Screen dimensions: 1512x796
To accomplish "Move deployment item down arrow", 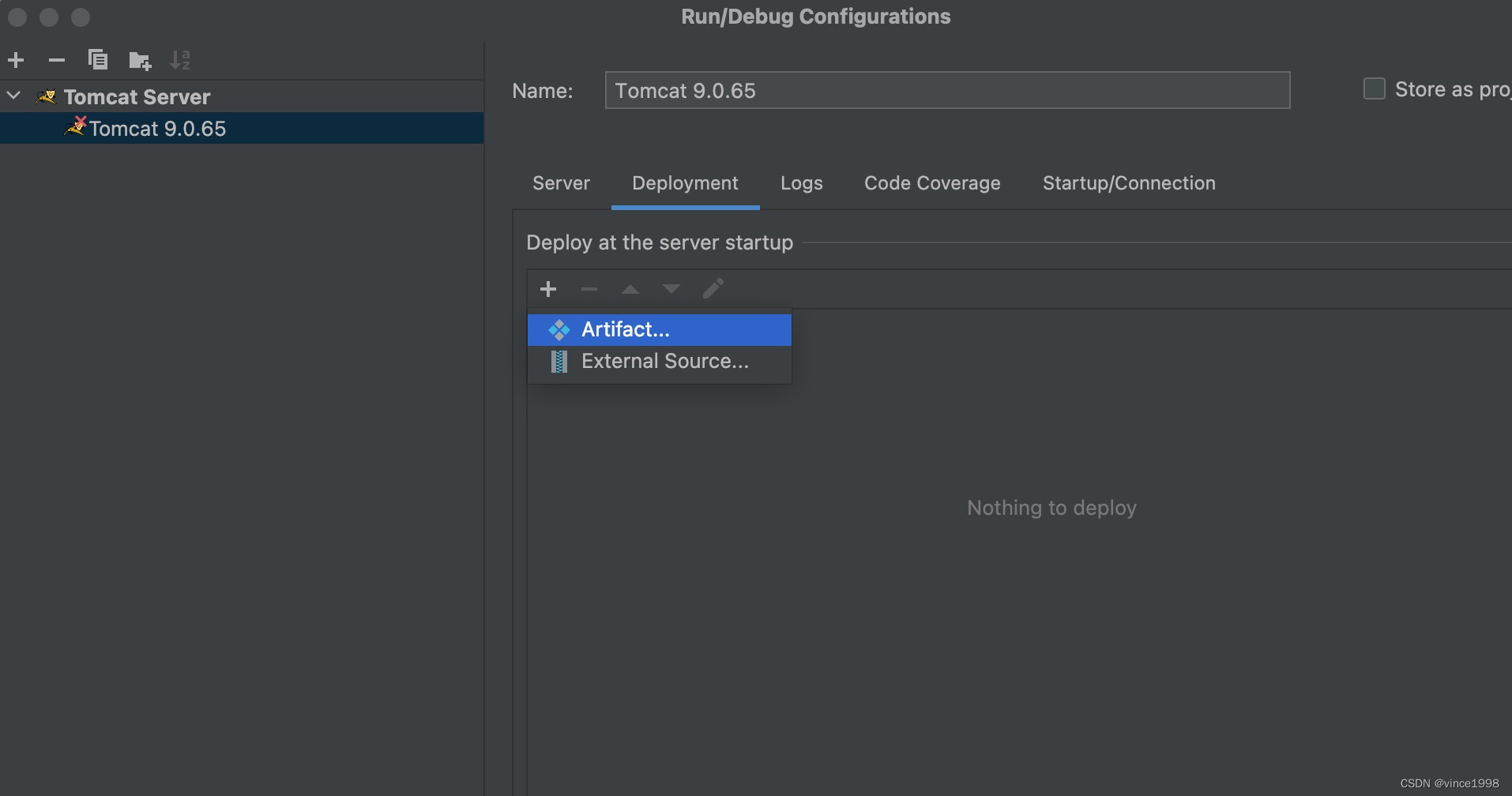I will coord(671,289).
